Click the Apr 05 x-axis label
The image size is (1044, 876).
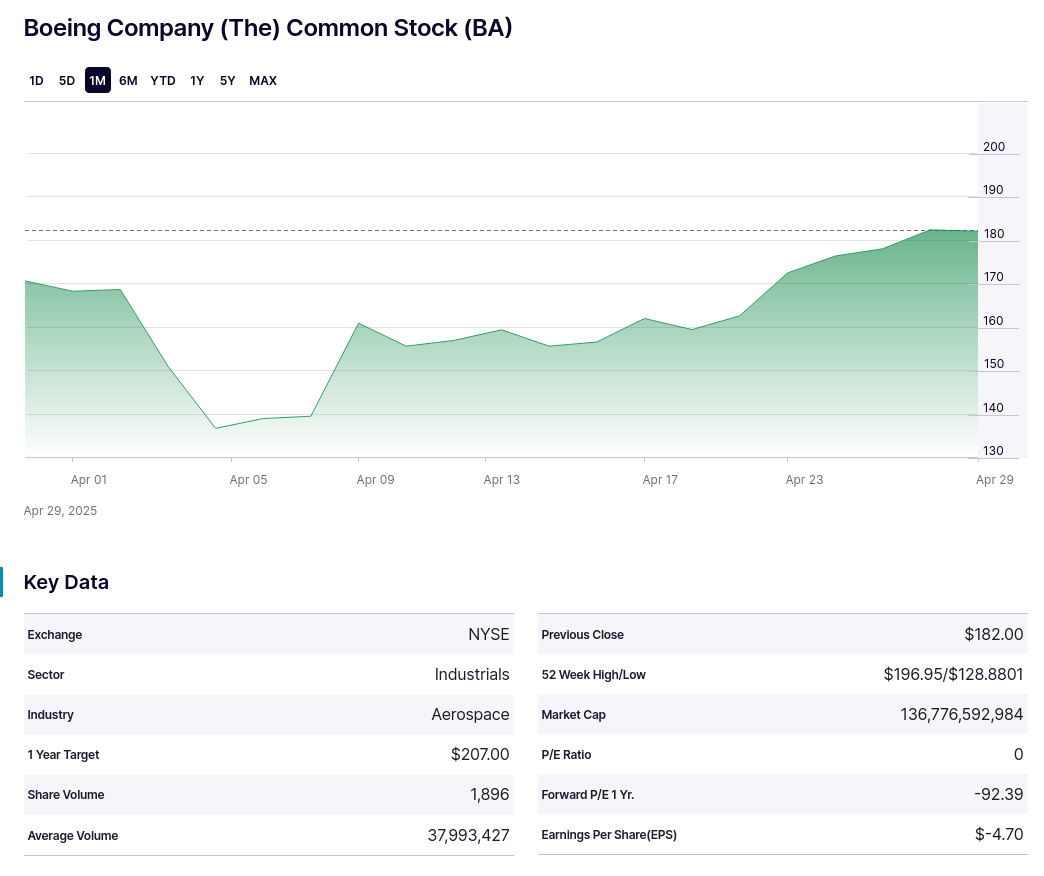coord(248,479)
